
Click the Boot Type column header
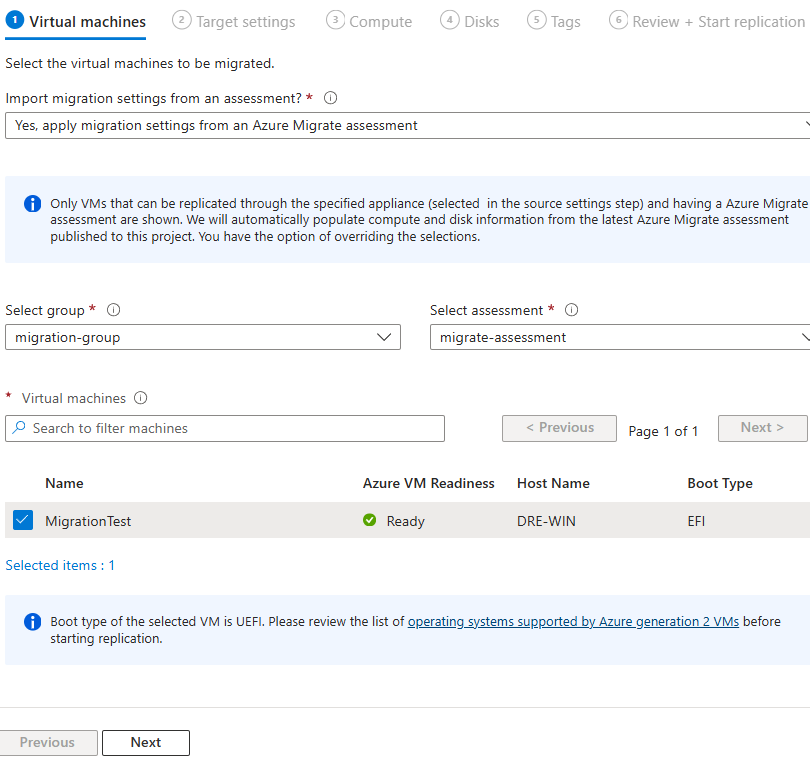click(720, 483)
